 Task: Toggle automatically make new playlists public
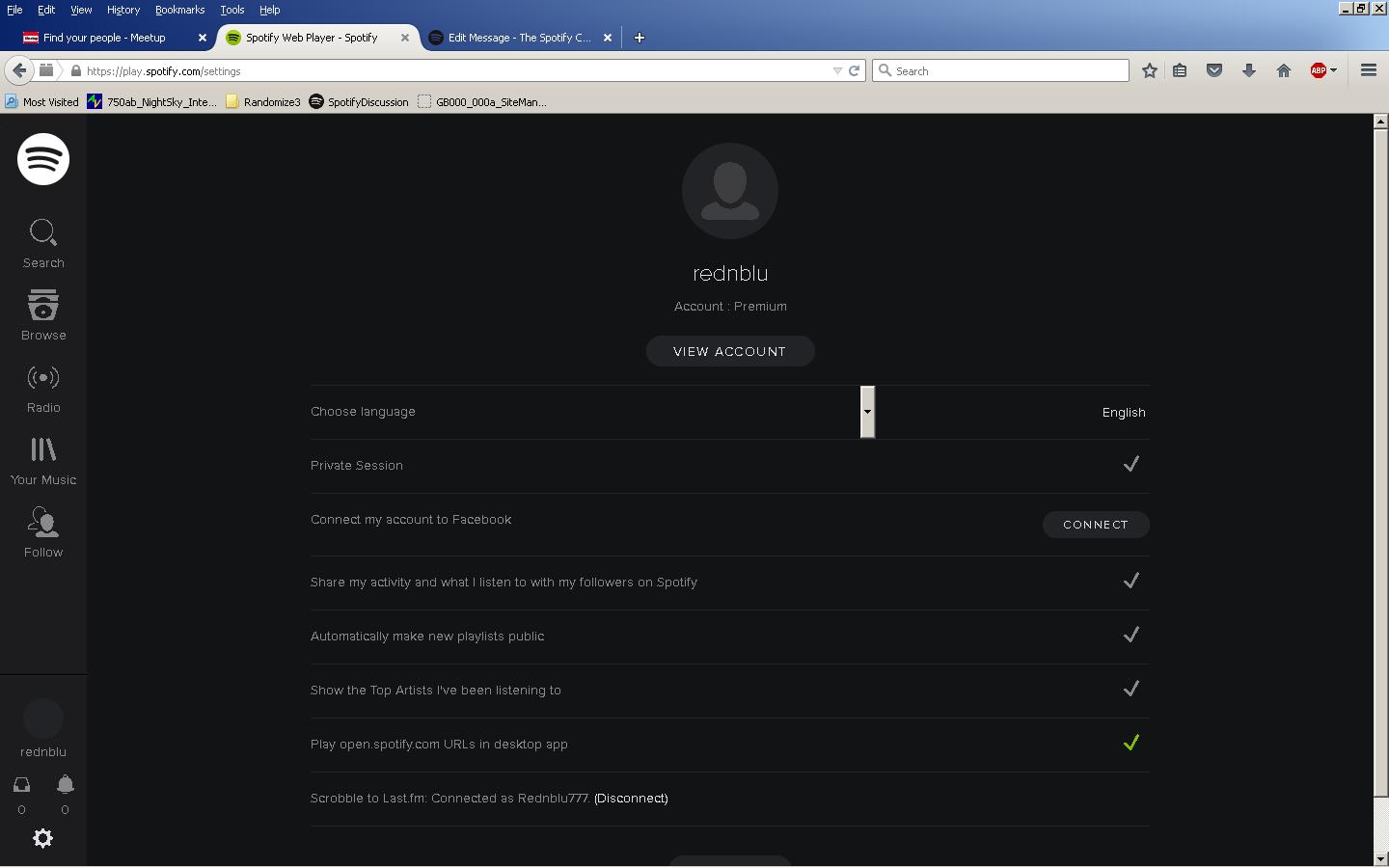pos(1130,636)
